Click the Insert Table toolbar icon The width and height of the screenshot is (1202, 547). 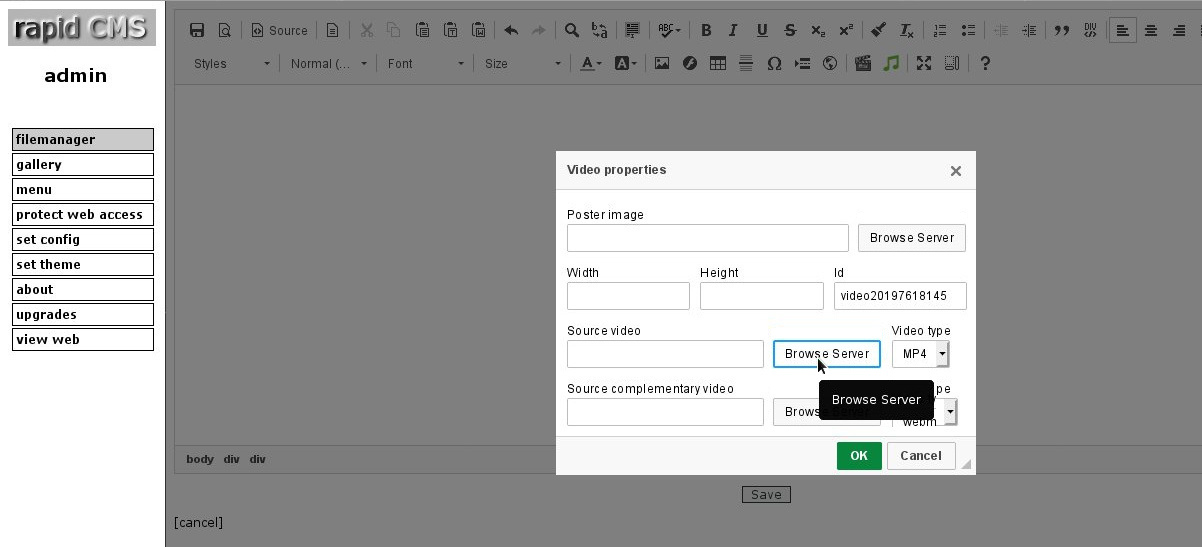click(x=717, y=63)
